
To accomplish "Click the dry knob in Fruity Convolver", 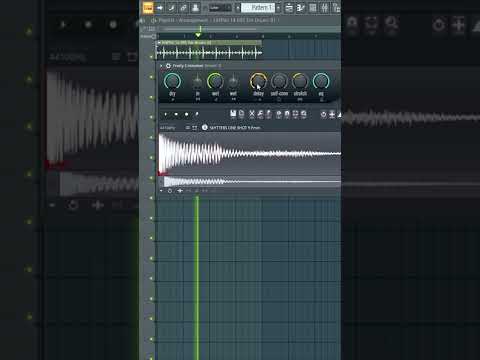I will [172, 81].
